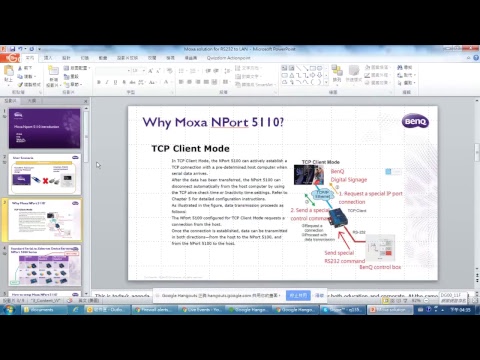
Task: Click the Columns icon in Paragraph group
Action: point(226,82)
